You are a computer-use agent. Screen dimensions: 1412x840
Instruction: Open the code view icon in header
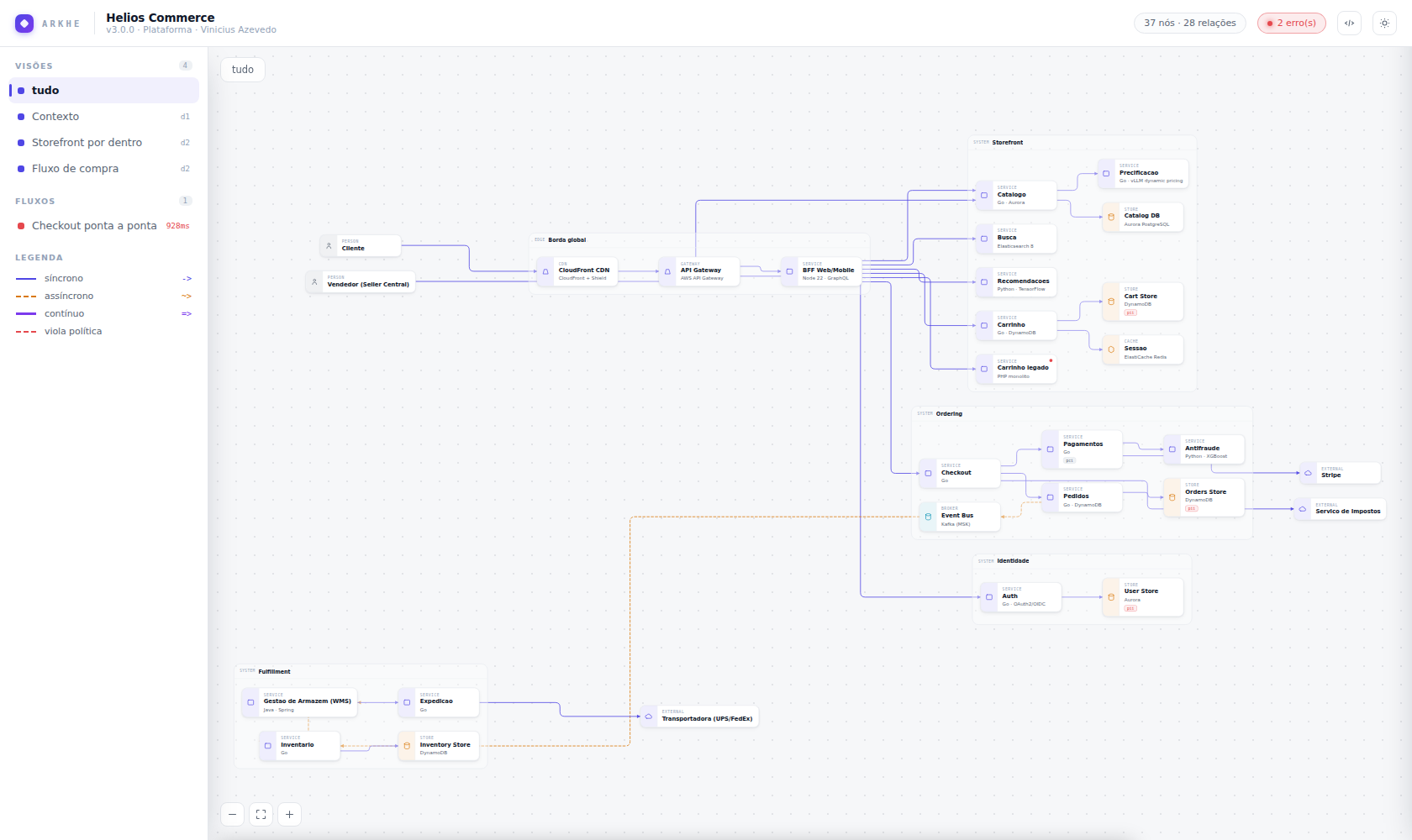pos(1349,24)
